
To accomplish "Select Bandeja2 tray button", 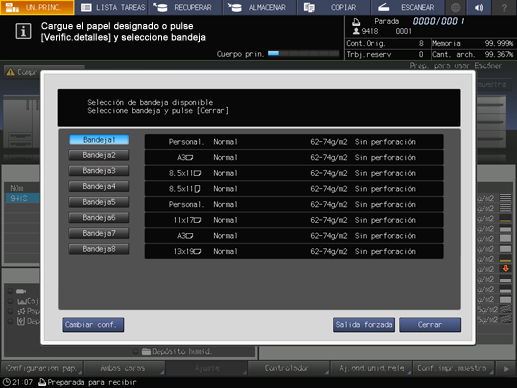I will tap(99, 155).
